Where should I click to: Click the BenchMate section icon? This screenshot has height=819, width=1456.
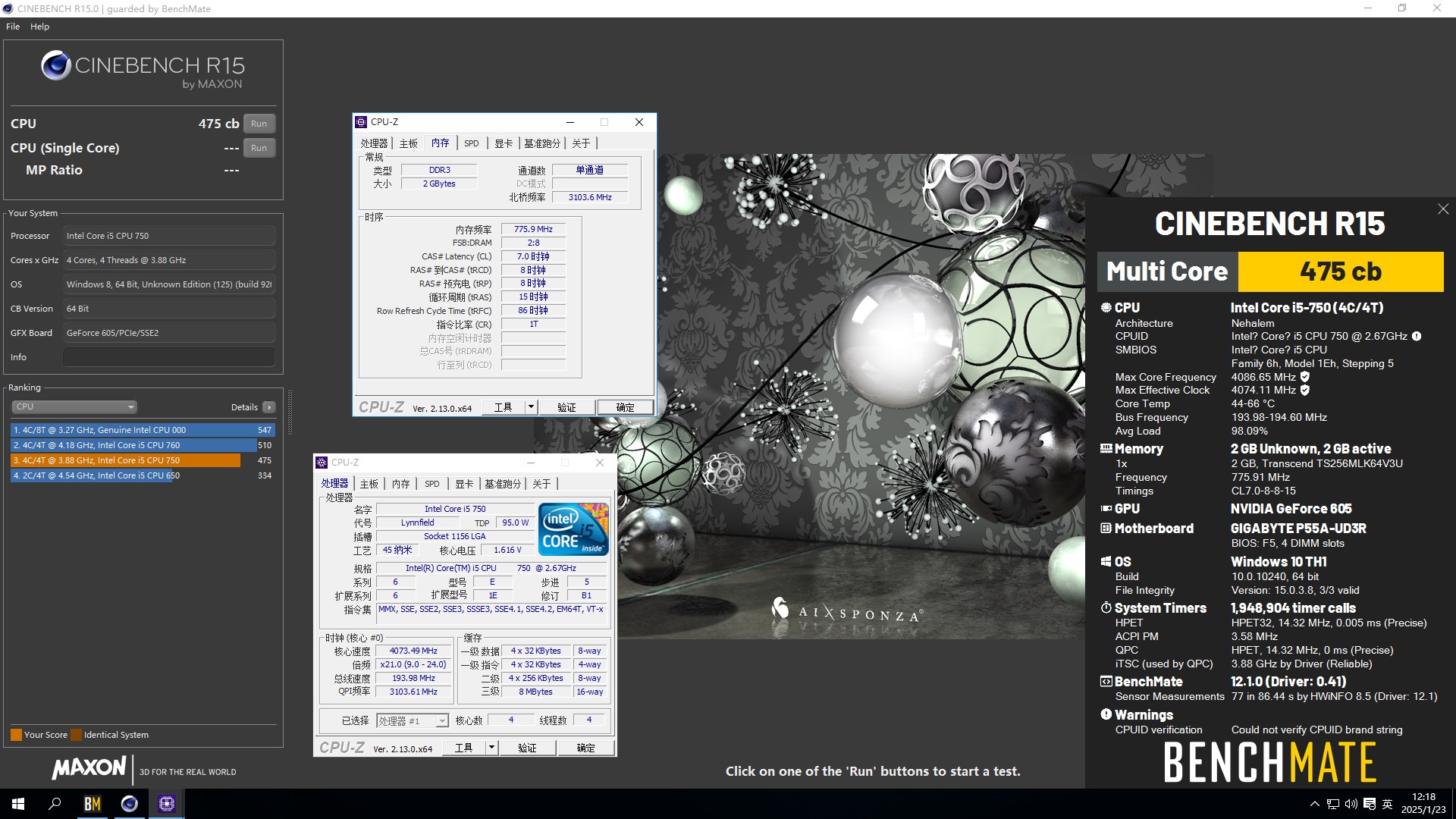(x=1106, y=682)
